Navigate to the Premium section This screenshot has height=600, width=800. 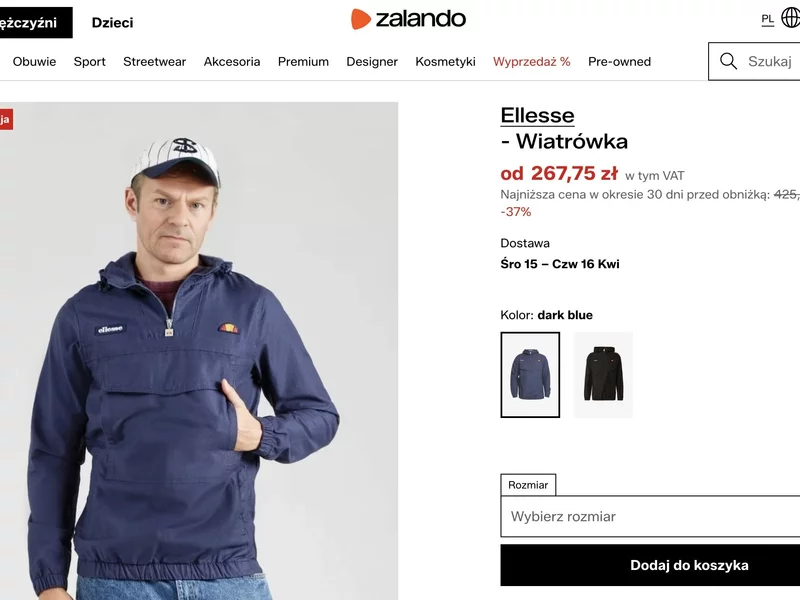point(303,61)
